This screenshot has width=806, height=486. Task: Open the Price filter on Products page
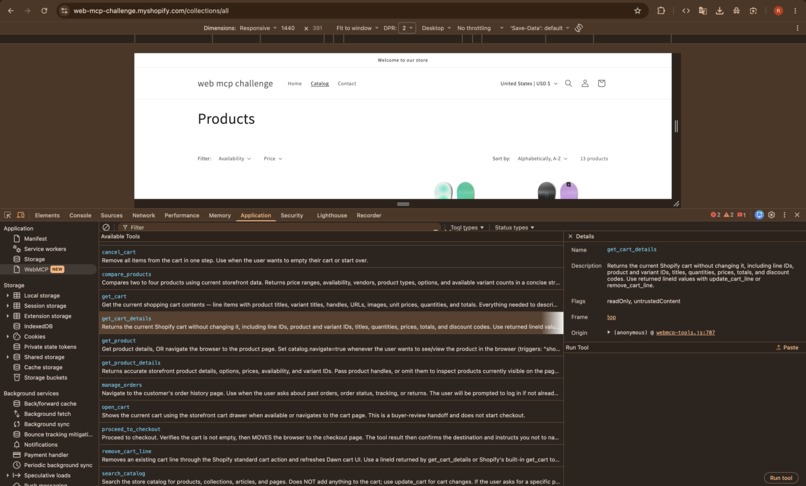(x=272, y=158)
